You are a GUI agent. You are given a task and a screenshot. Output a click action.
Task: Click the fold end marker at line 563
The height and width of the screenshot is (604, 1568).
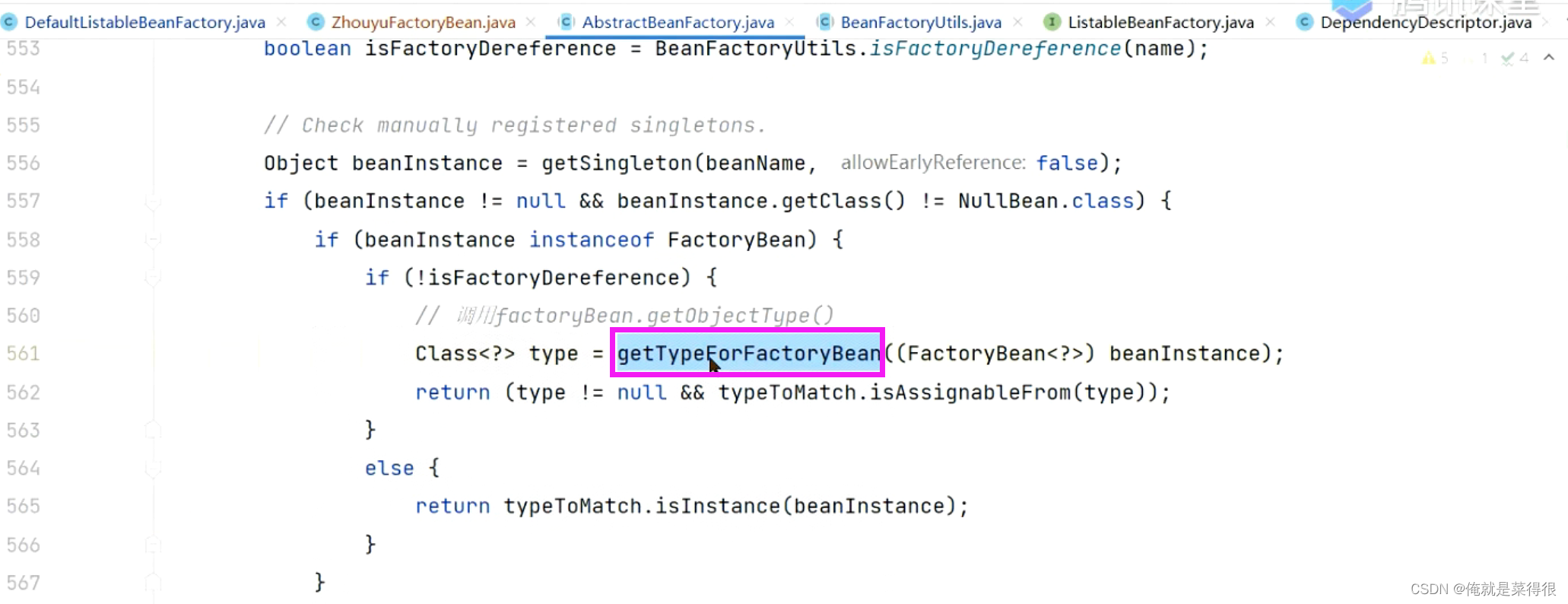pyautogui.click(x=153, y=431)
